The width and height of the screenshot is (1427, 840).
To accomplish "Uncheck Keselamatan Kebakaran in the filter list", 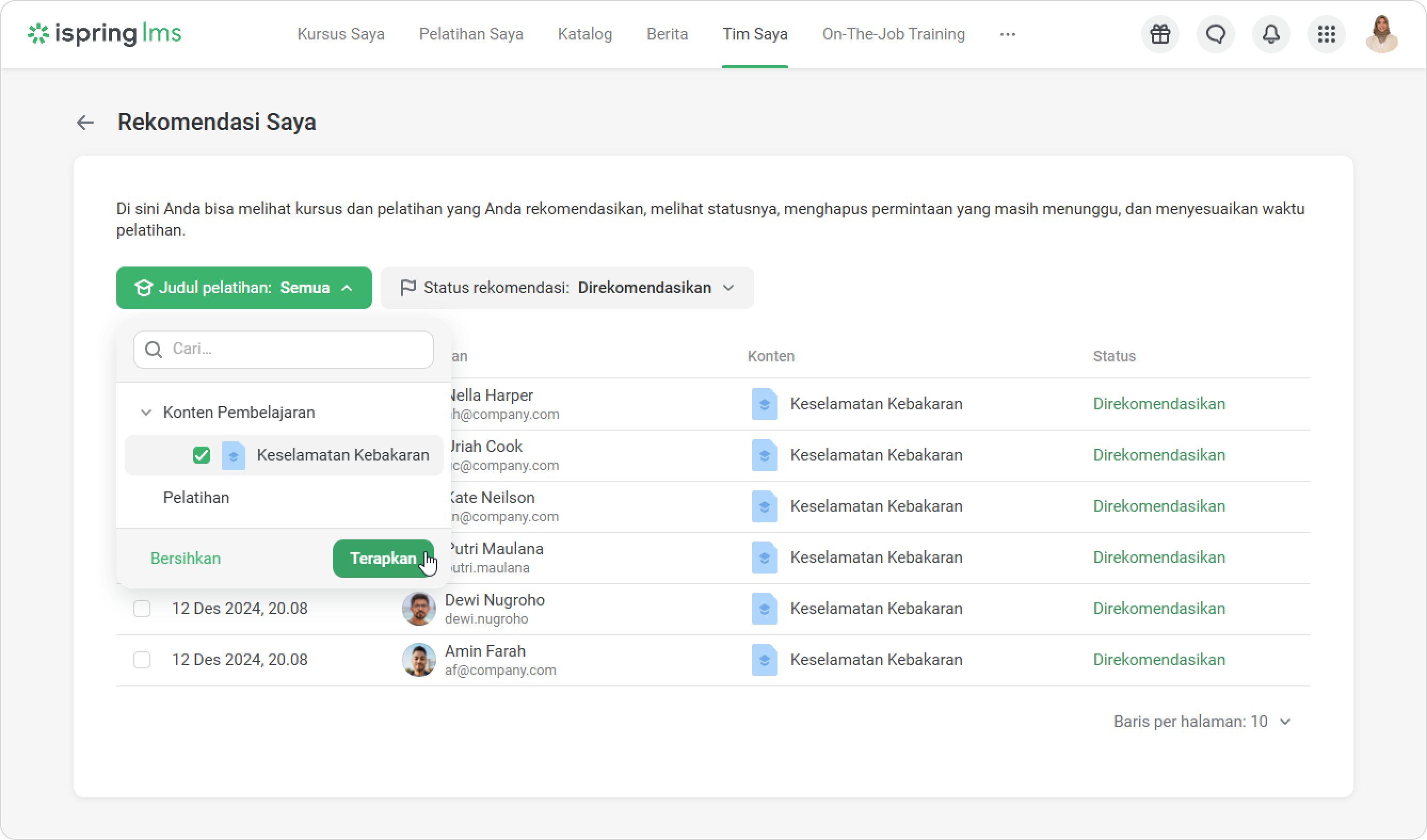I will pyautogui.click(x=201, y=455).
